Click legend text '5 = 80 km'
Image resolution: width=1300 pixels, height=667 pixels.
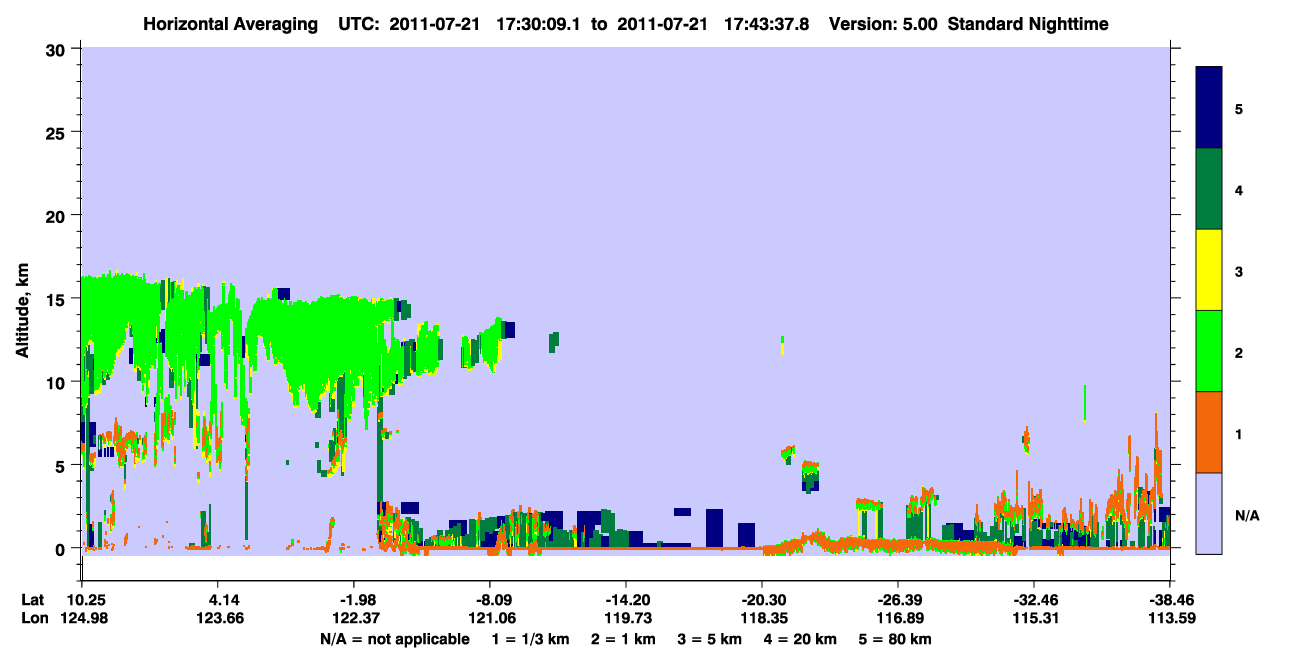(895, 639)
